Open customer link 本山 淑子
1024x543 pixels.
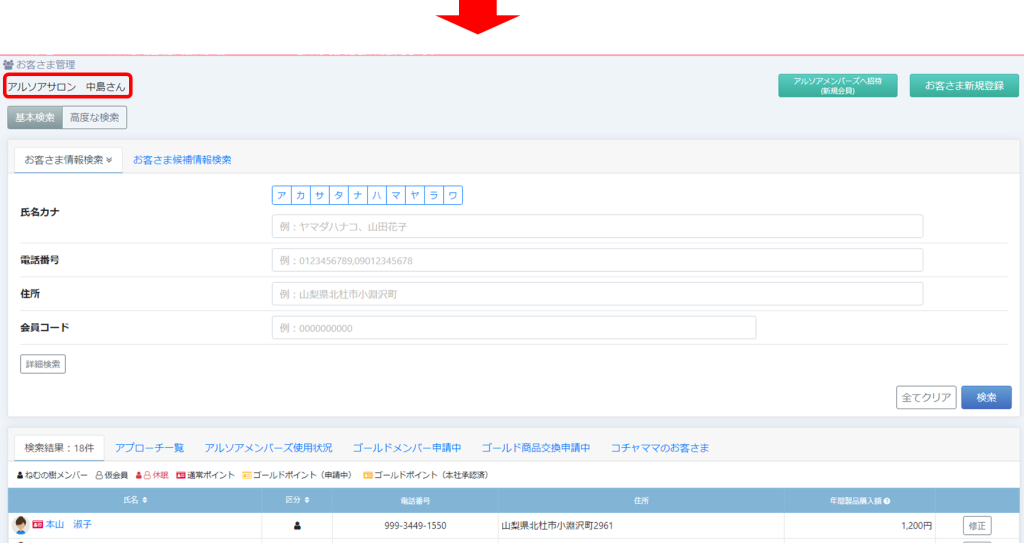[x=68, y=525]
